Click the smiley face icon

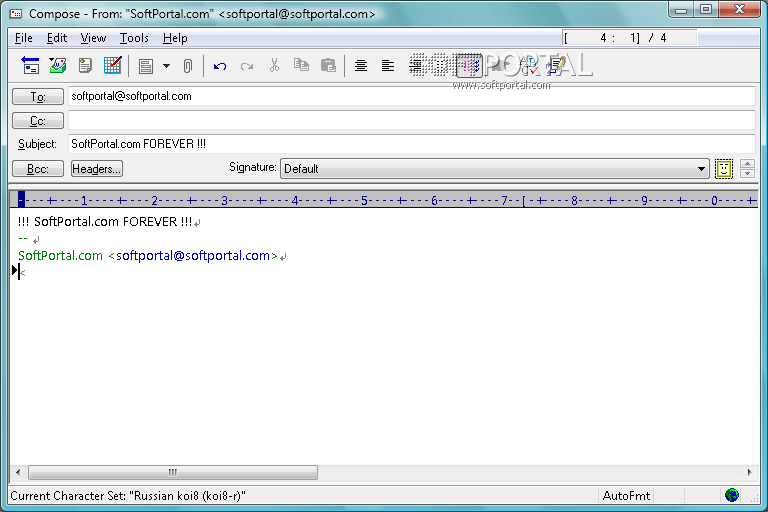(724, 169)
